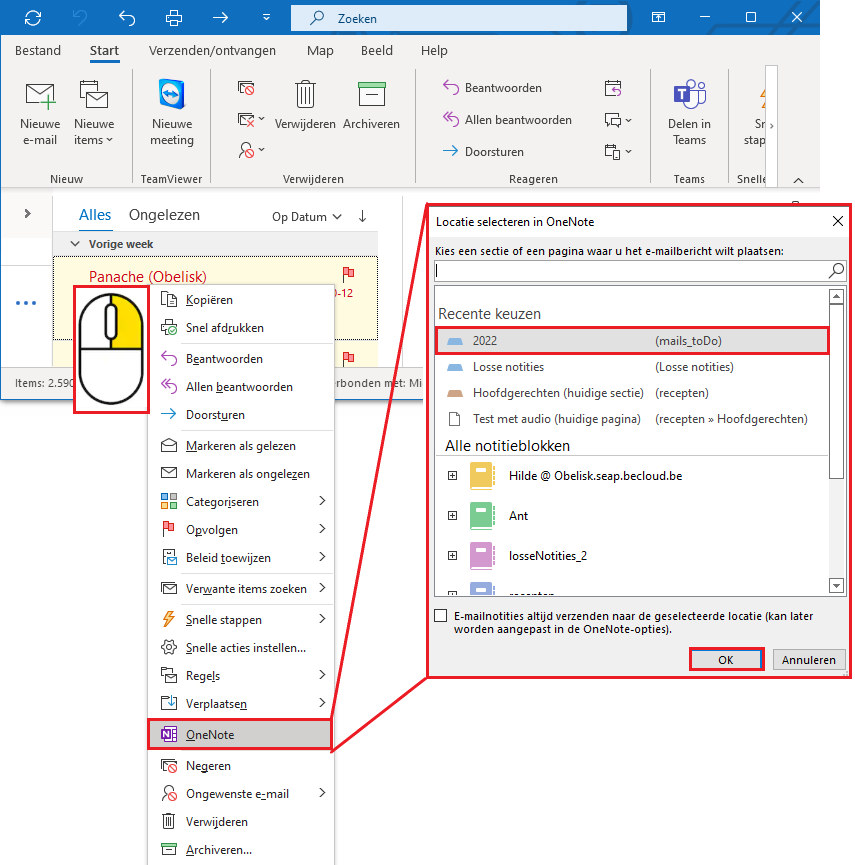Image resolution: width=855 pixels, height=865 pixels.
Task: Expand the losseNotities_2 notebook tree node
Action: tap(452, 556)
